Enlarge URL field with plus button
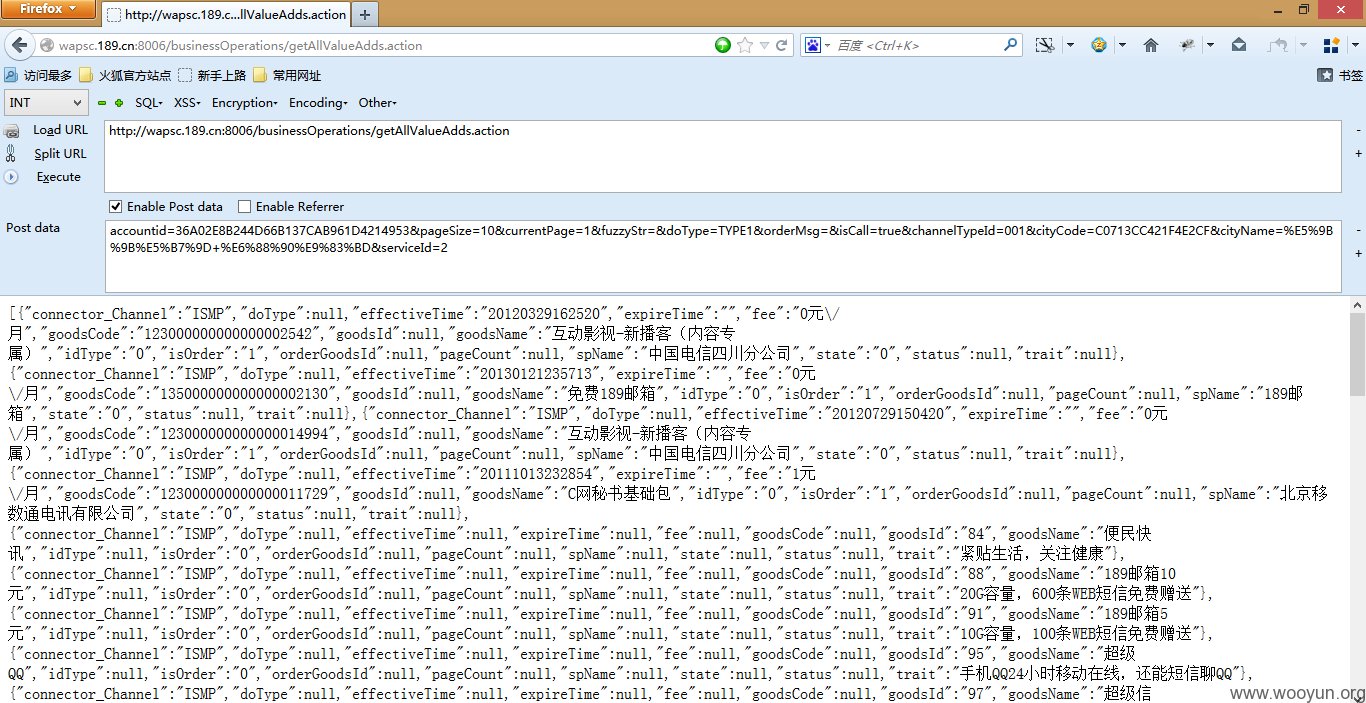1366x703 pixels. (1358, 154)
